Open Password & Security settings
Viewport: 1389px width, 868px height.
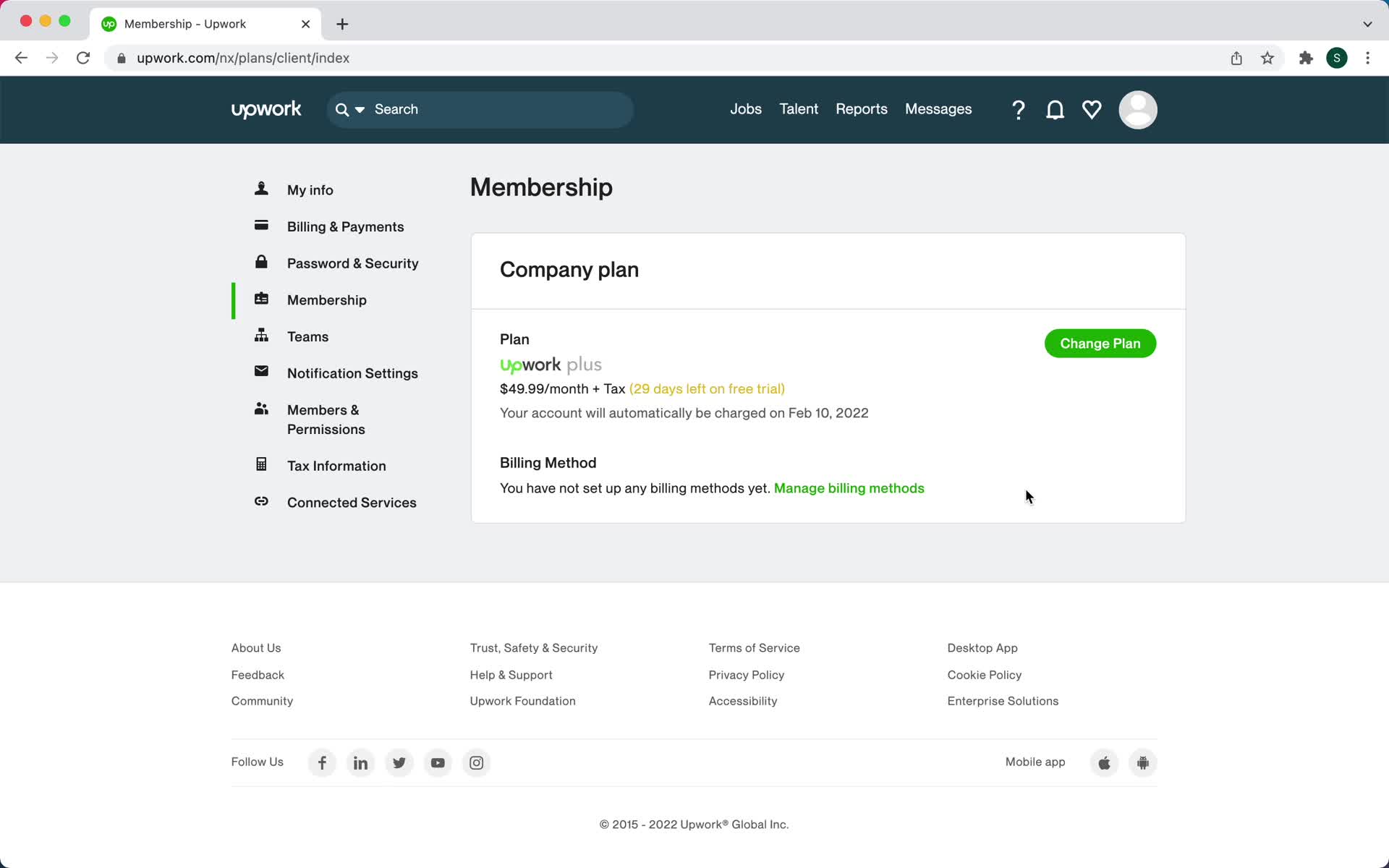click(x=352, y=263)
